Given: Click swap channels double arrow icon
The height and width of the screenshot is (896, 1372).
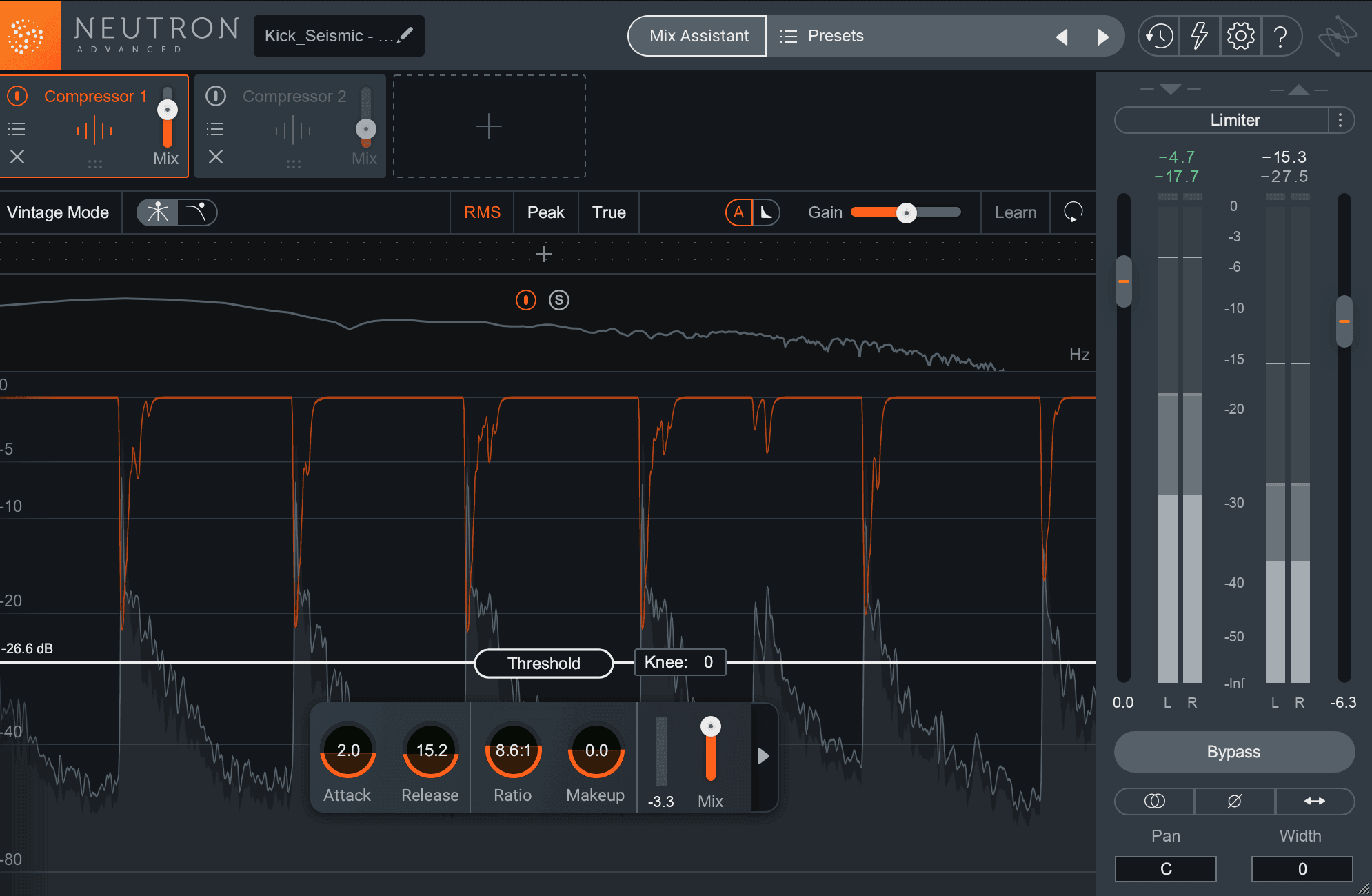Looking at the screenshot, I should coord(1315,801).
